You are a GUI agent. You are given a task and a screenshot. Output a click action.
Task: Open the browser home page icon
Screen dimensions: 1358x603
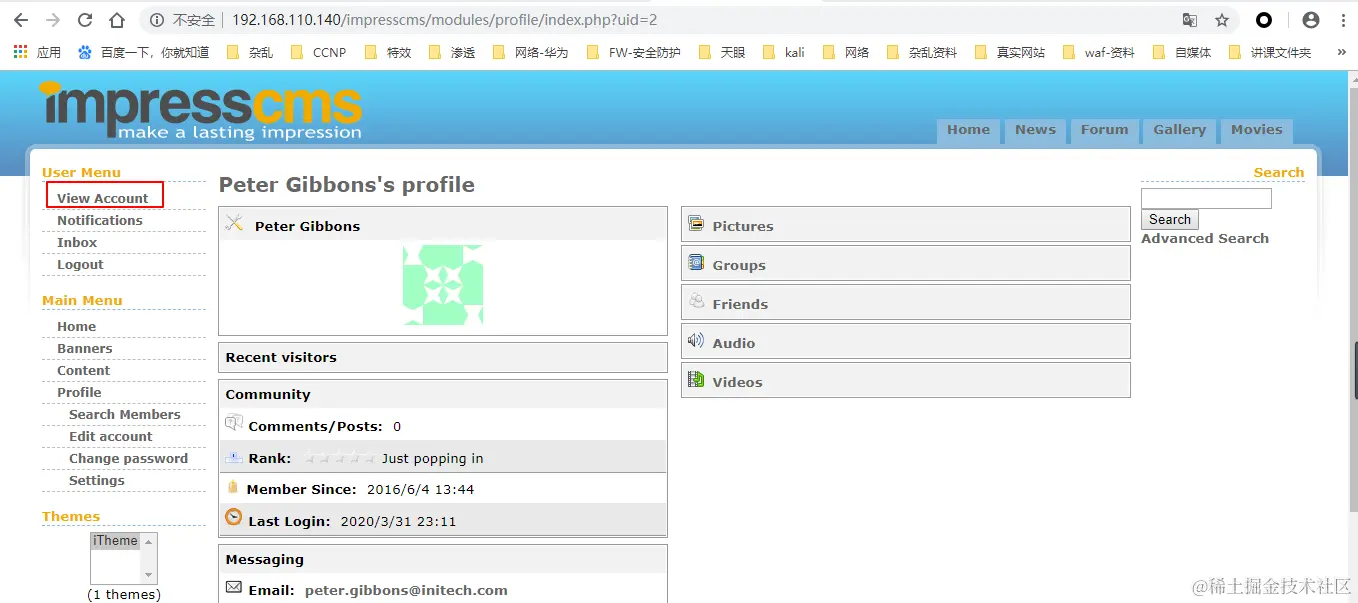117,20
